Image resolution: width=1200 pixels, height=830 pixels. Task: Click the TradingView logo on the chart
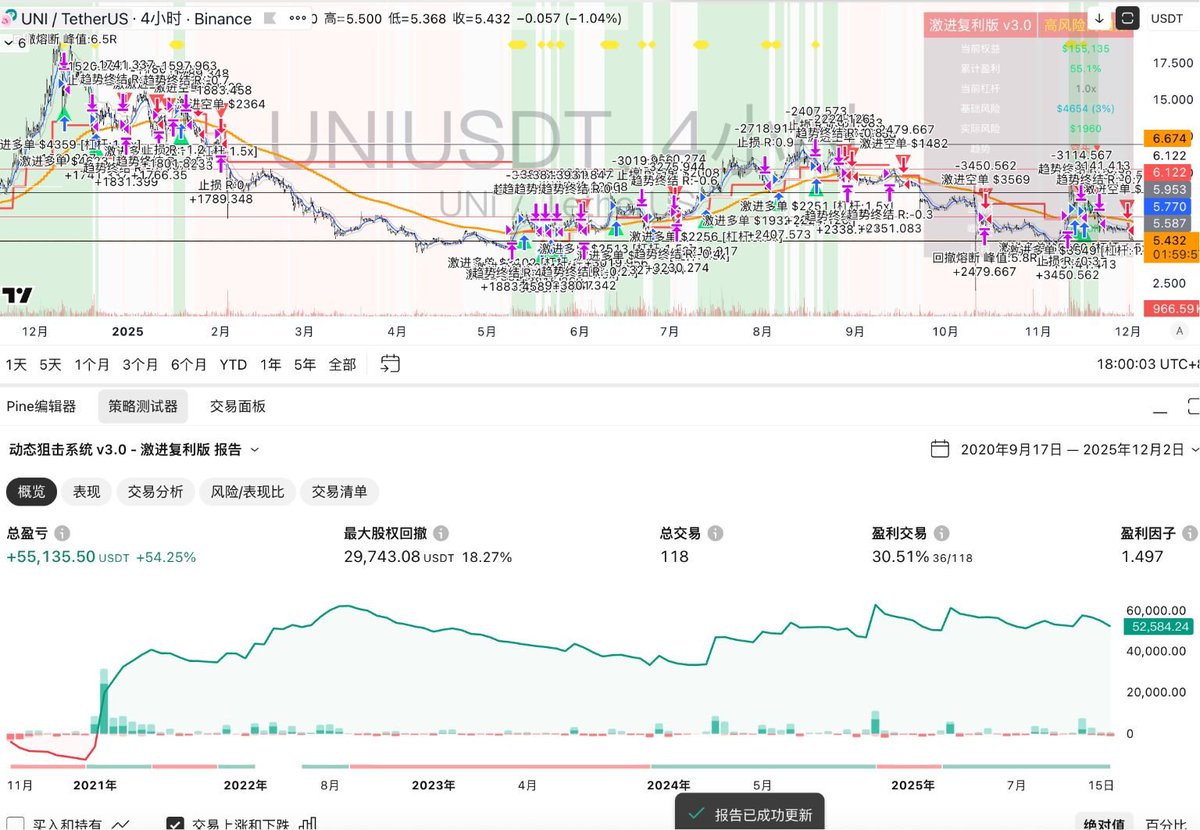pyautogui.click(x=17, y=295)
